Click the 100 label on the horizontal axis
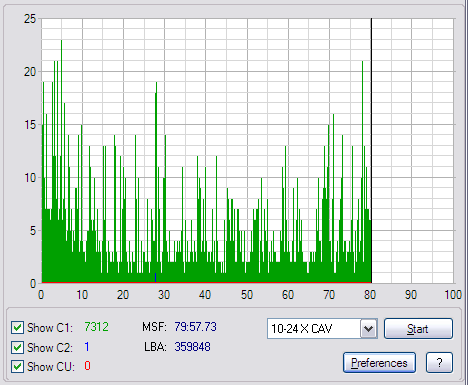 (x=453, y=295)
